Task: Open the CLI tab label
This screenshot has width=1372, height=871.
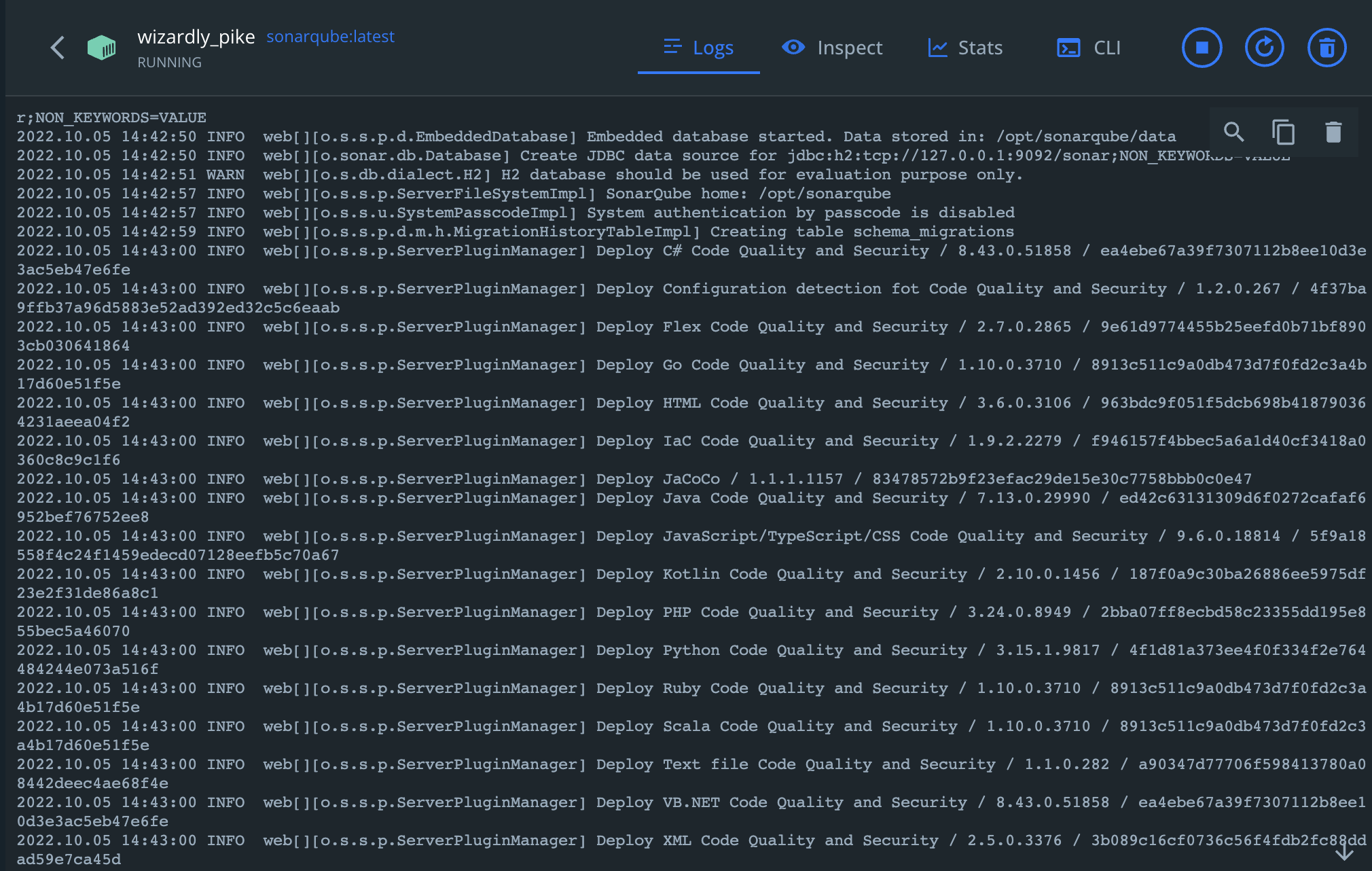Action: [x=1106, y=48]
